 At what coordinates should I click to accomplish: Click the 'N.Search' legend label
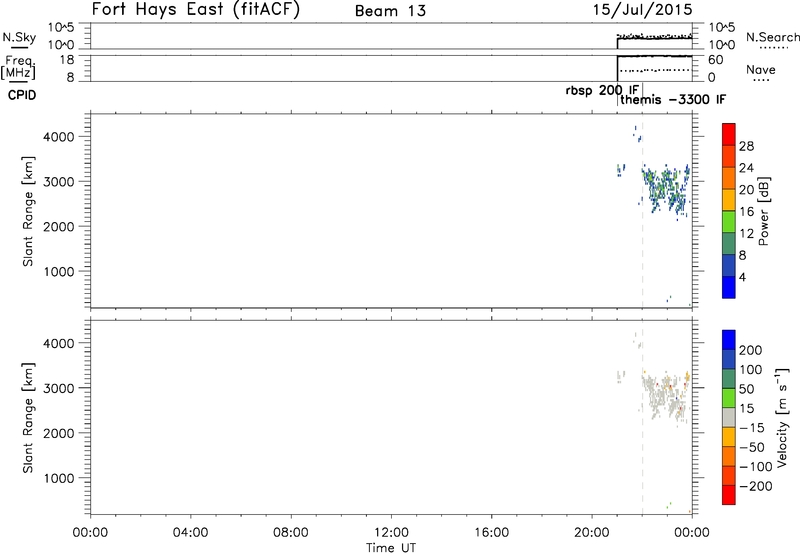click(x=772, y=37)
